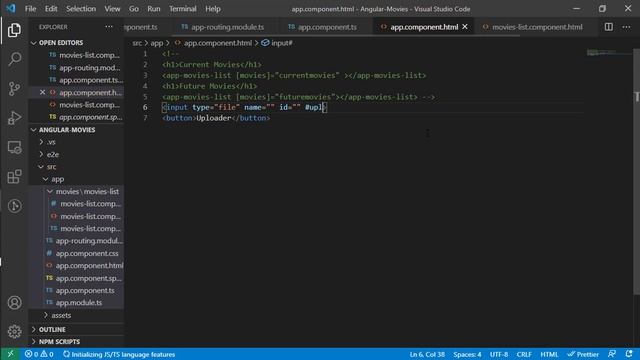Click the notifications bell in status bar
This screenshot has height=360, width=640.
[x=629, y=354]
